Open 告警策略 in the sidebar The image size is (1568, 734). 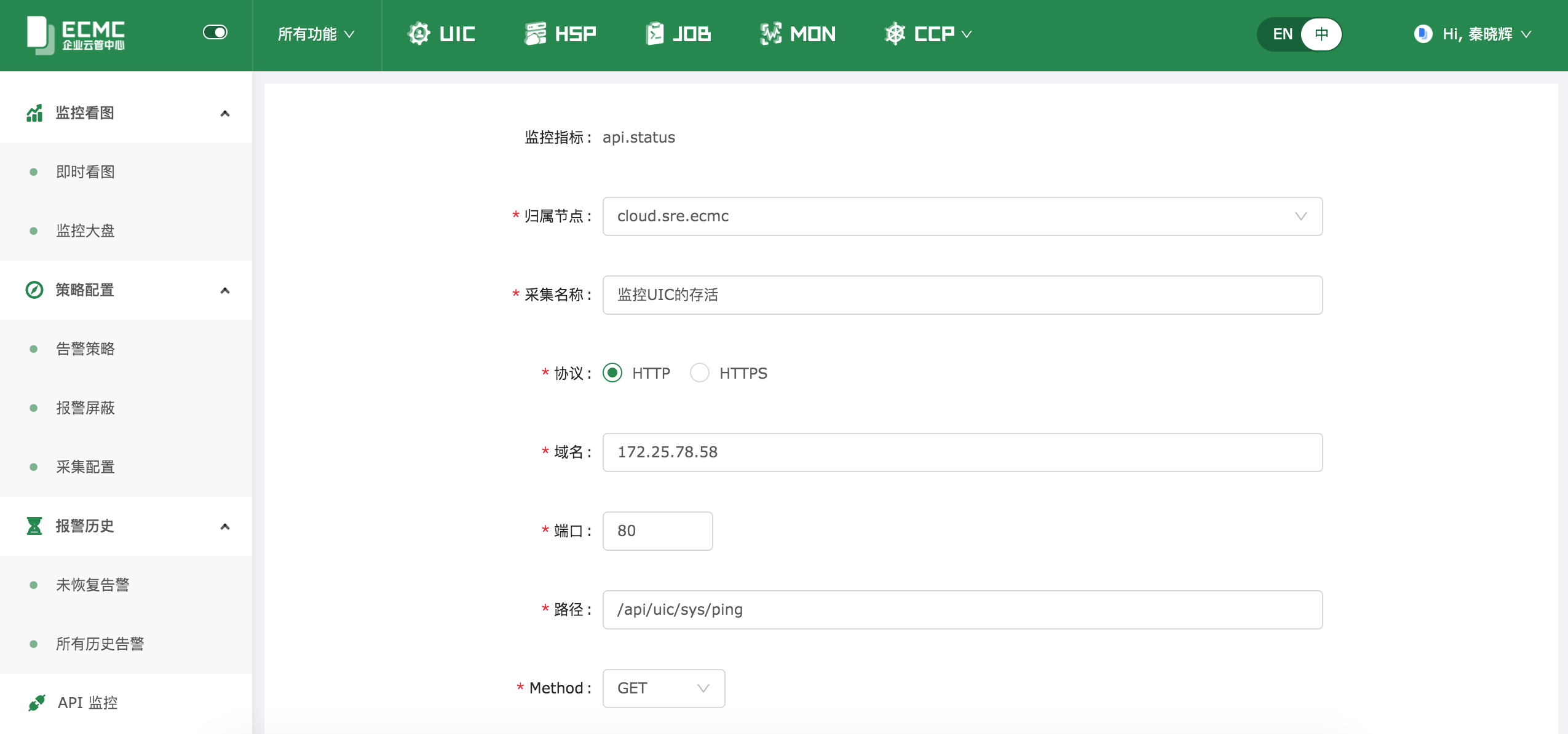click(85, 349)
